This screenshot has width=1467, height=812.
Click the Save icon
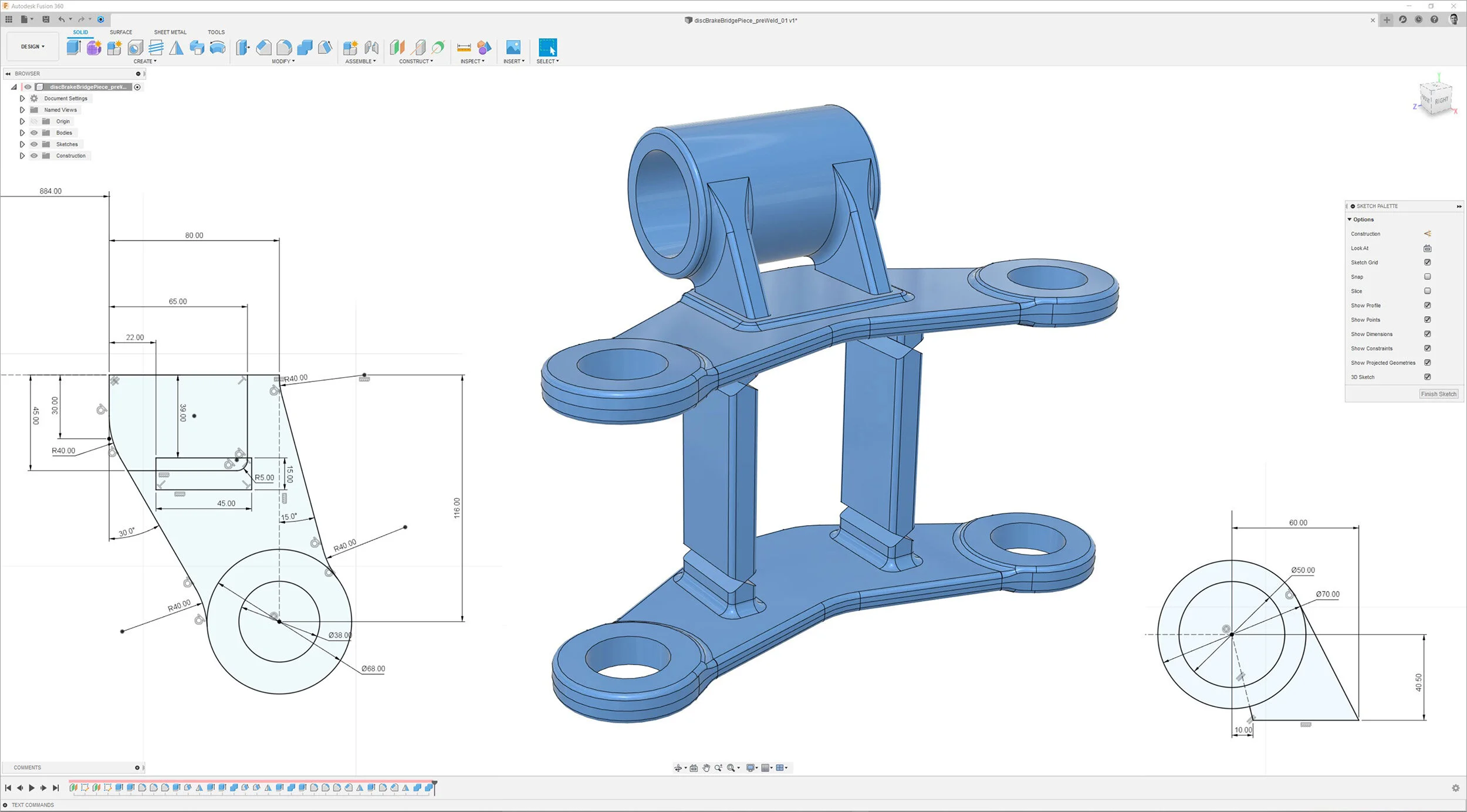46,19
